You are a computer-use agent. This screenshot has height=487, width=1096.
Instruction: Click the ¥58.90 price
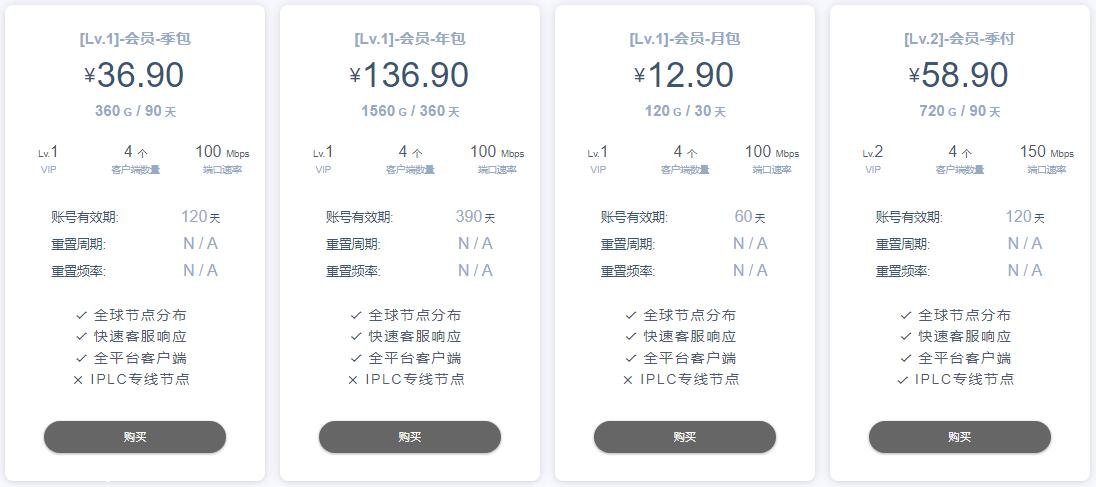click(960, 75)
